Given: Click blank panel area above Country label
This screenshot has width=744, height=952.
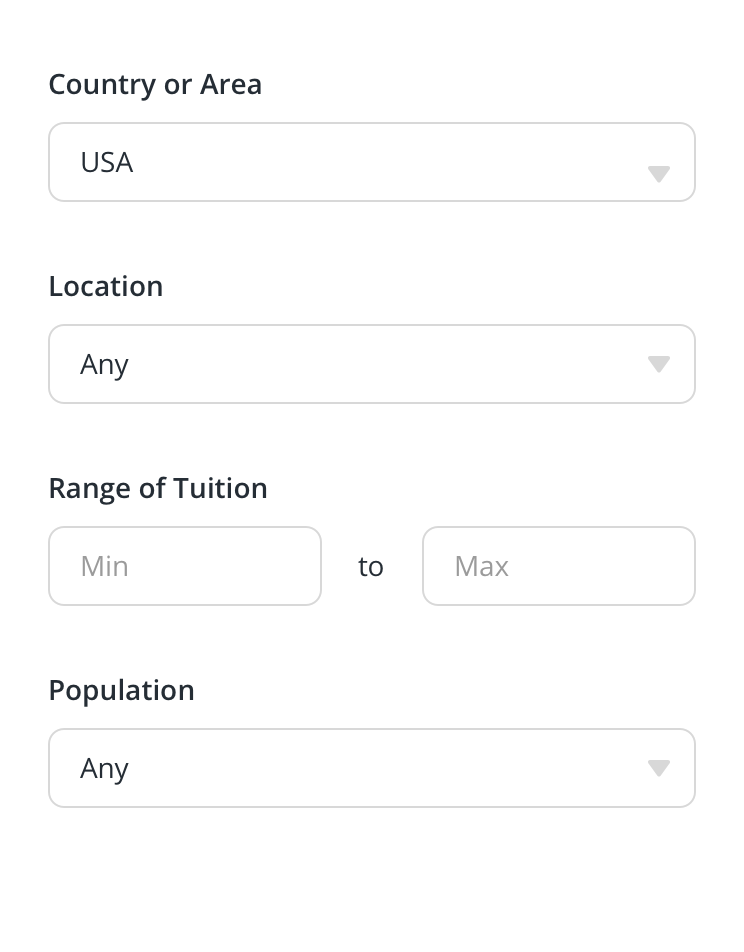Looking at the screenshot, I should coord(371,32).
